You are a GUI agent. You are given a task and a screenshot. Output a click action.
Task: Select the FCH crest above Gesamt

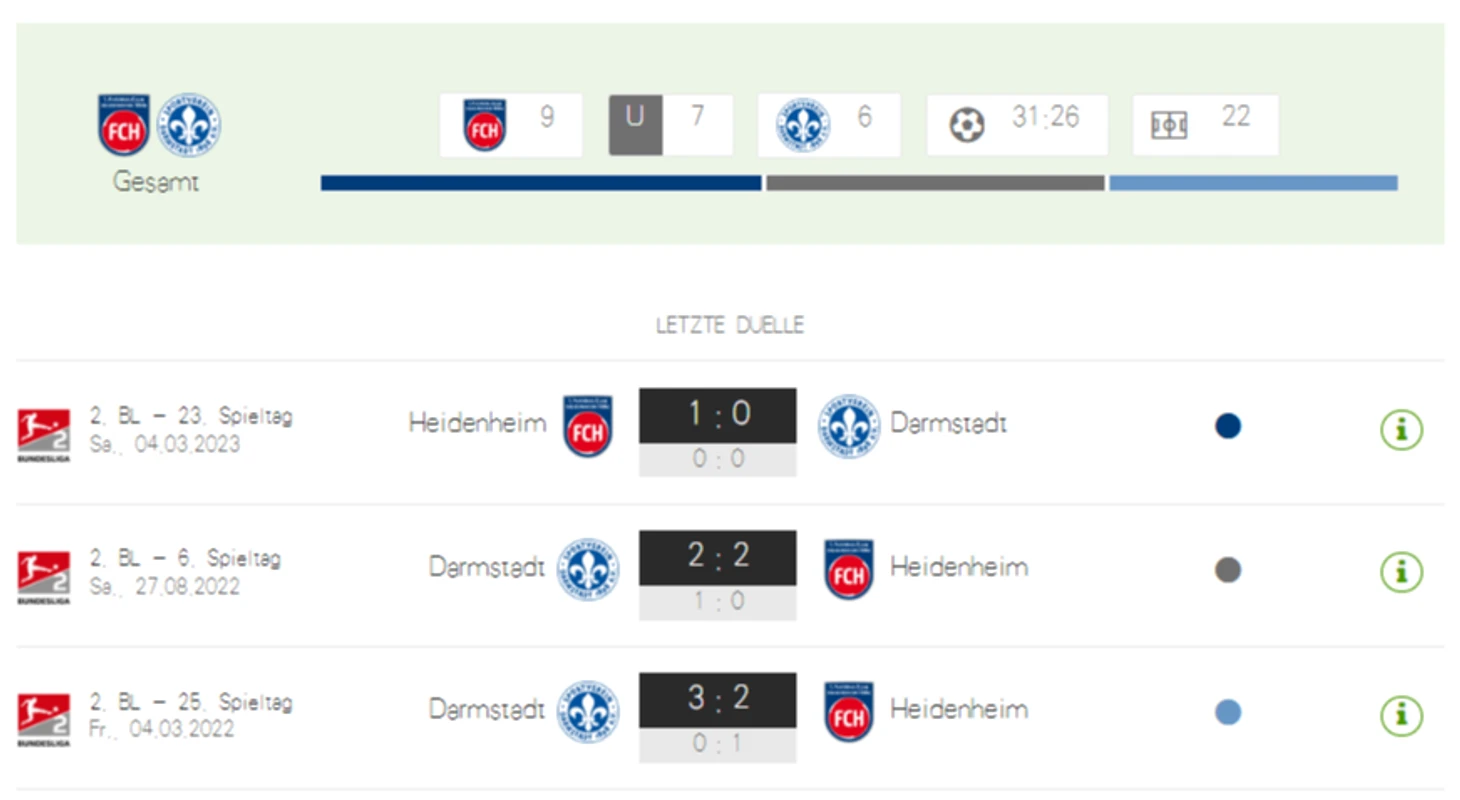click(x=124, y=124)
